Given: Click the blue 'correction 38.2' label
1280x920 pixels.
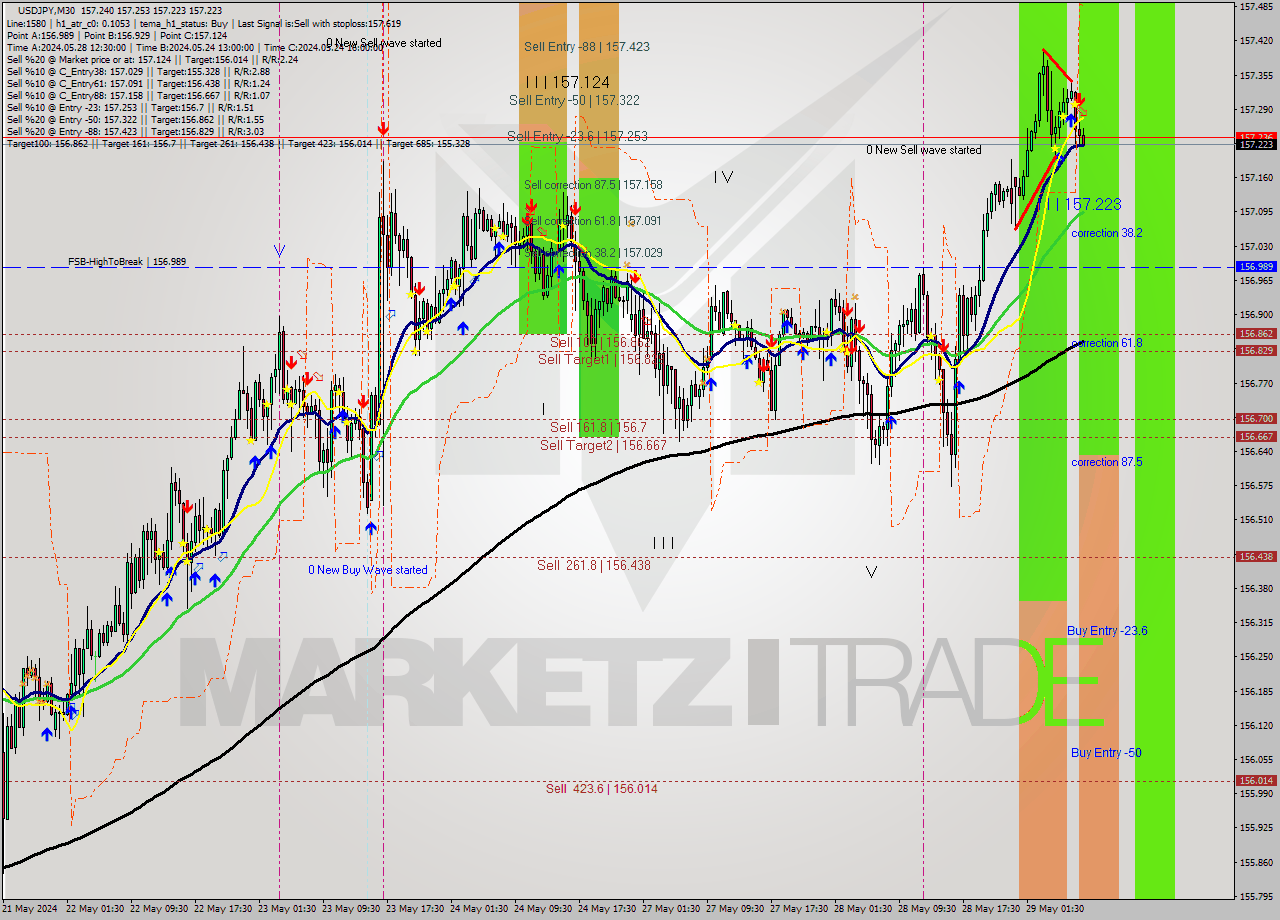Looking at the screenshot, I should coord(1107,233).
